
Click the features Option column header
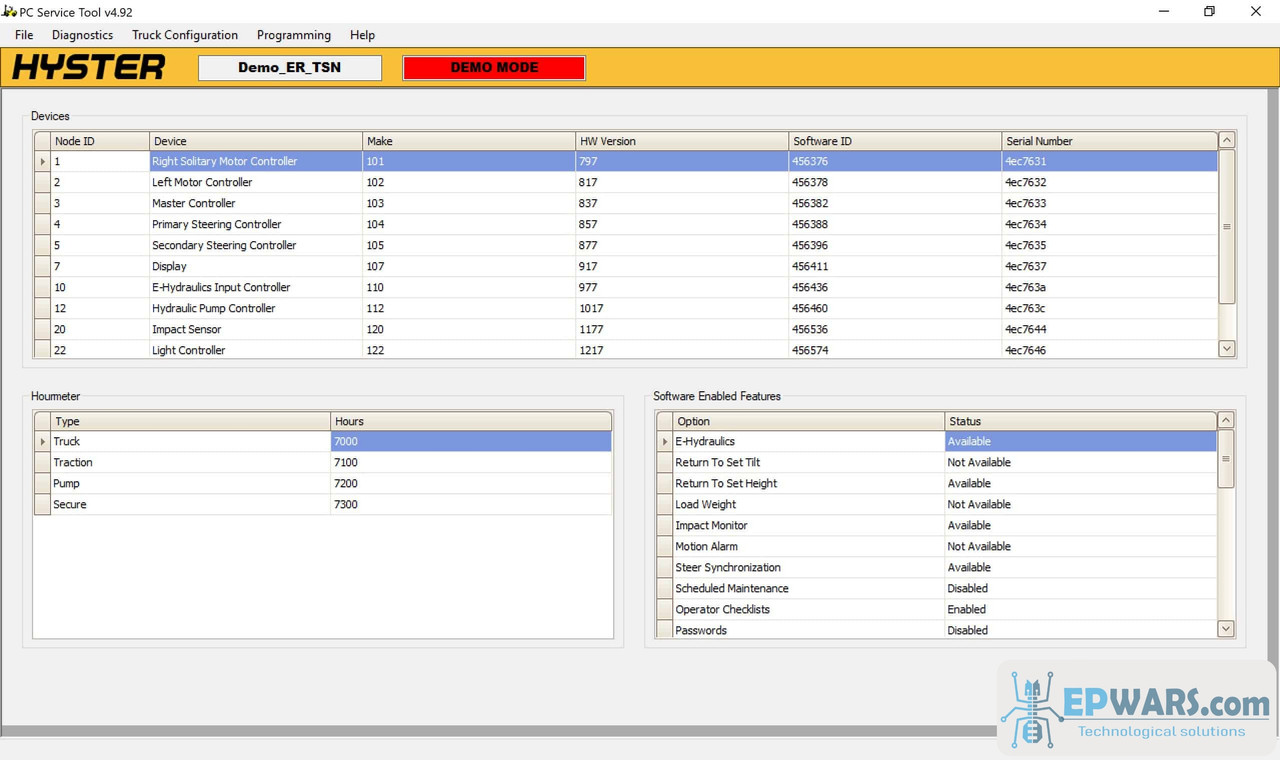808,421
